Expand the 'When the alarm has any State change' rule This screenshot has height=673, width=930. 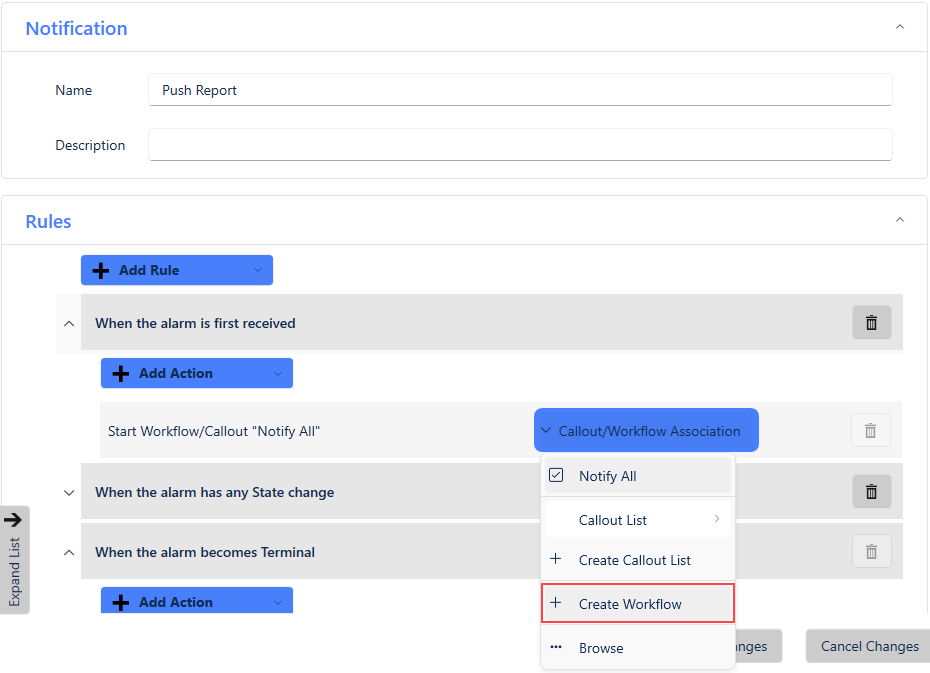68,491
